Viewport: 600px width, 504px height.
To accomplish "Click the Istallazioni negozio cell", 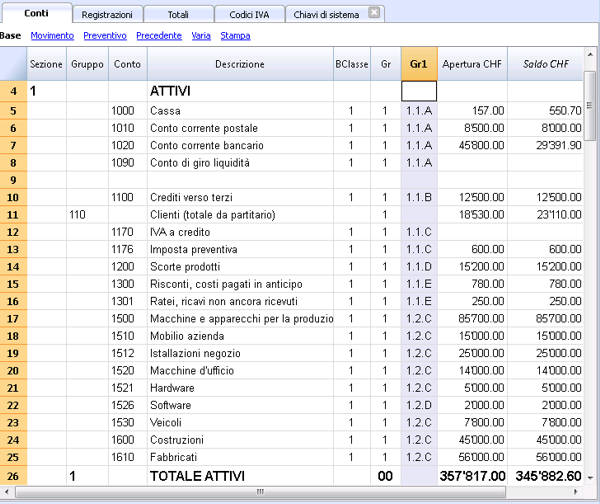I will (x=240, y=353).
